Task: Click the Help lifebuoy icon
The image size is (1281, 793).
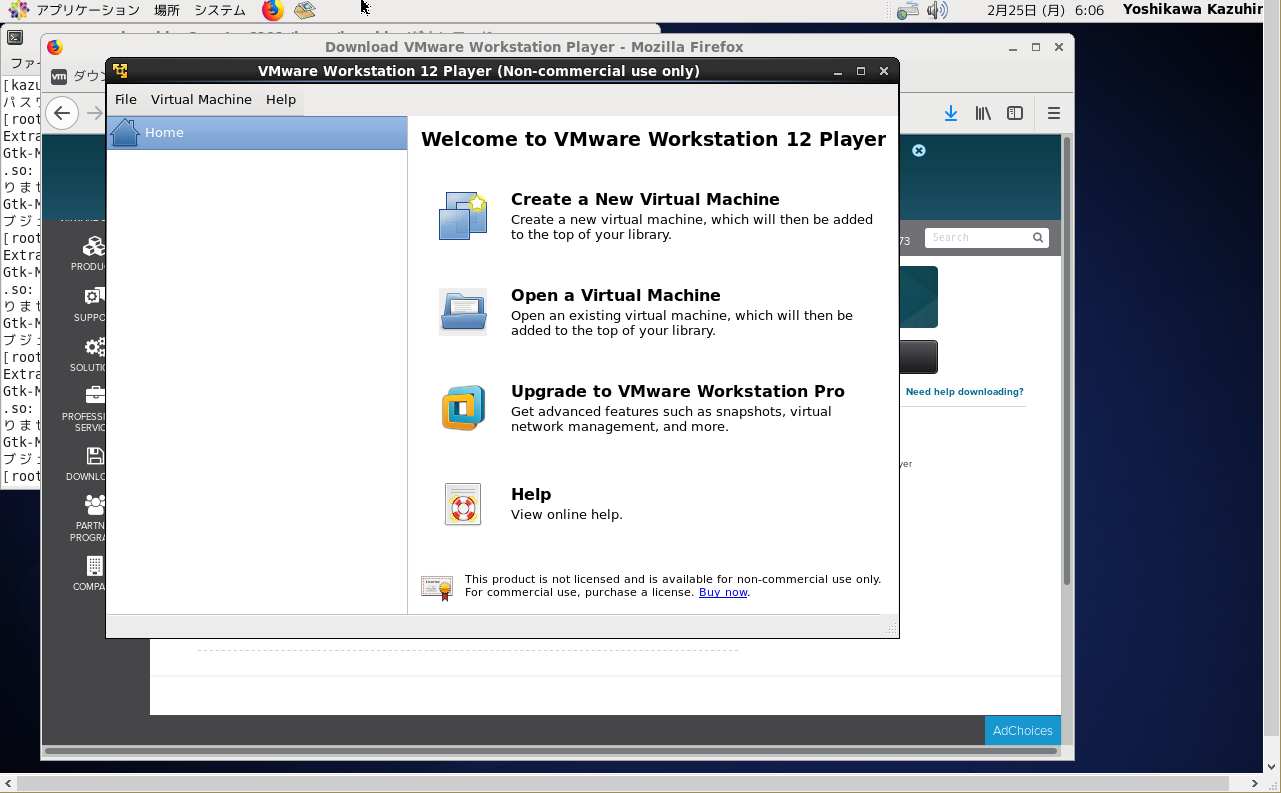Action: pos(462,504)
